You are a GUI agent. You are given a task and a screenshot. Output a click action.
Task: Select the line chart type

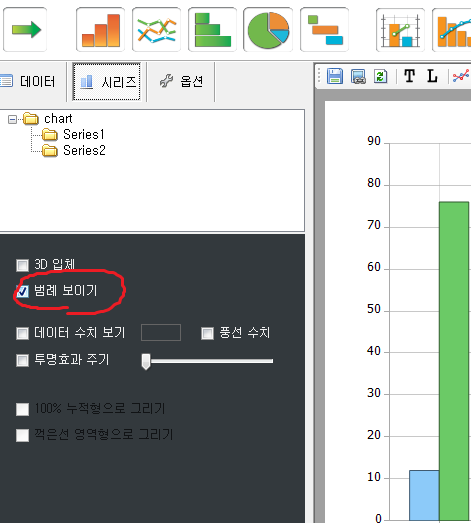(156, 30)
